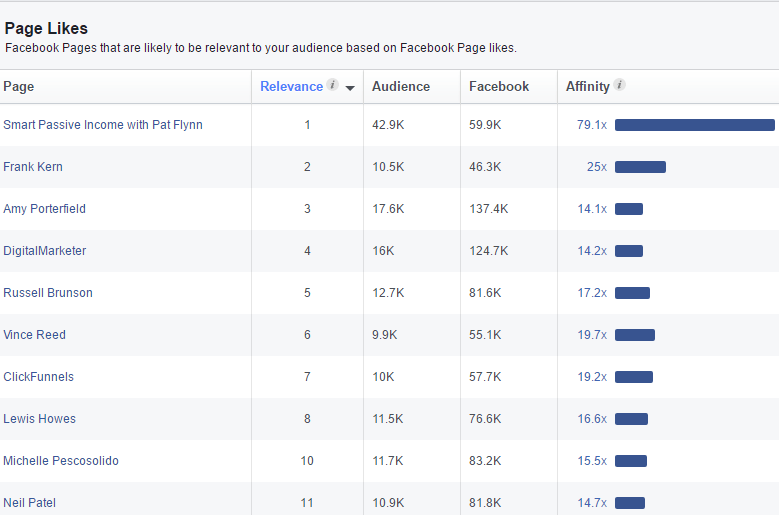779x515 pixels.
Task: Click the 19.2x affinity value
Action: point(592,376)
